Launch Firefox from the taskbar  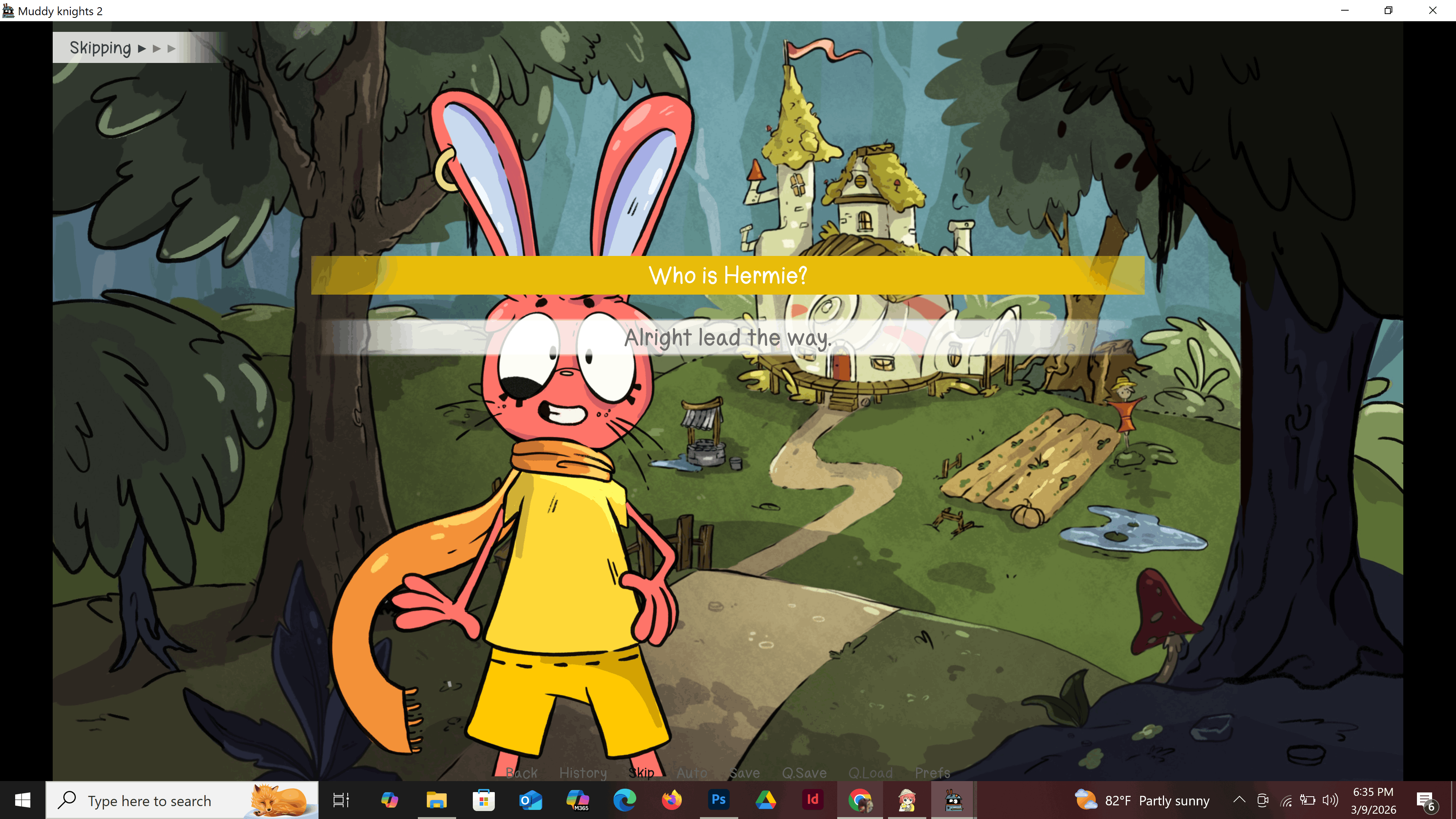tap(672, 800)
